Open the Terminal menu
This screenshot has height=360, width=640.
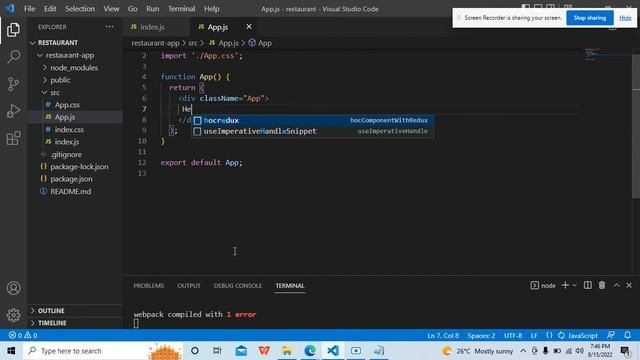(x=182, y=9)
